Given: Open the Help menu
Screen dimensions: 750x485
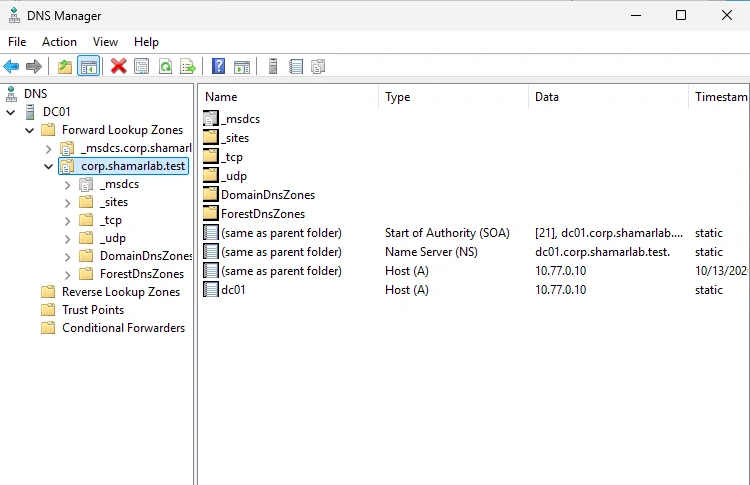Looking at the screenshot, I should 146,42.
